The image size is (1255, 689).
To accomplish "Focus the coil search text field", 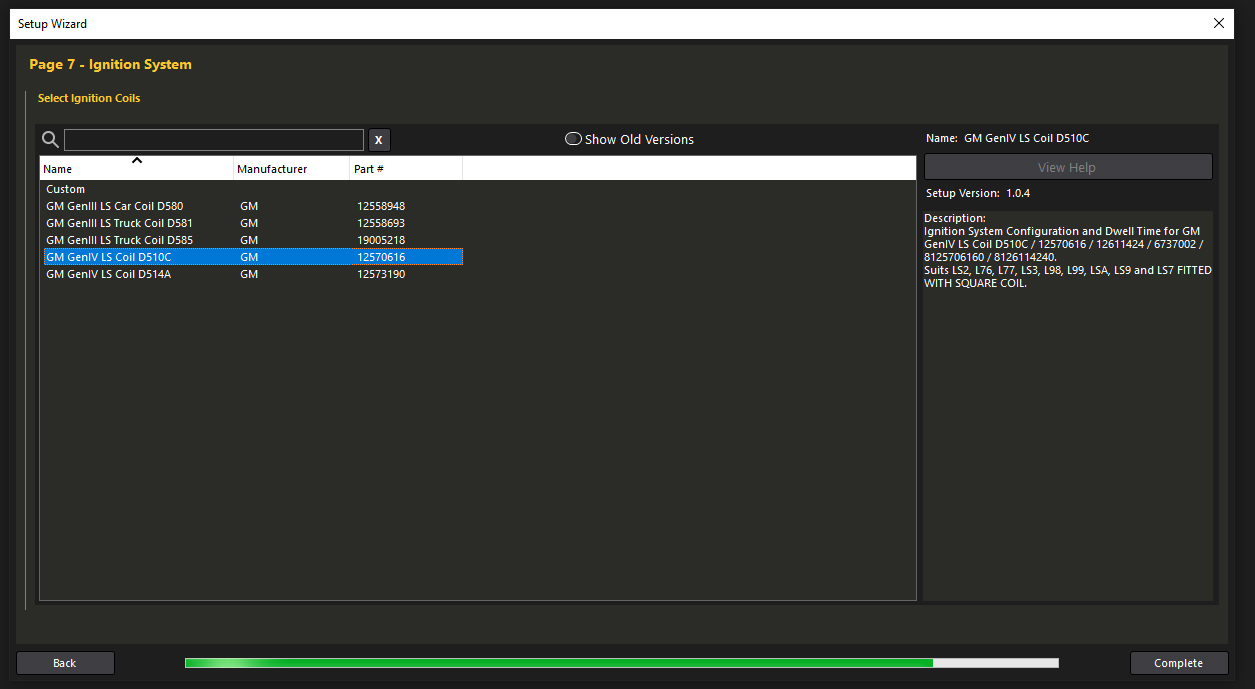I will pyautogui.click(x=213, y=140).
